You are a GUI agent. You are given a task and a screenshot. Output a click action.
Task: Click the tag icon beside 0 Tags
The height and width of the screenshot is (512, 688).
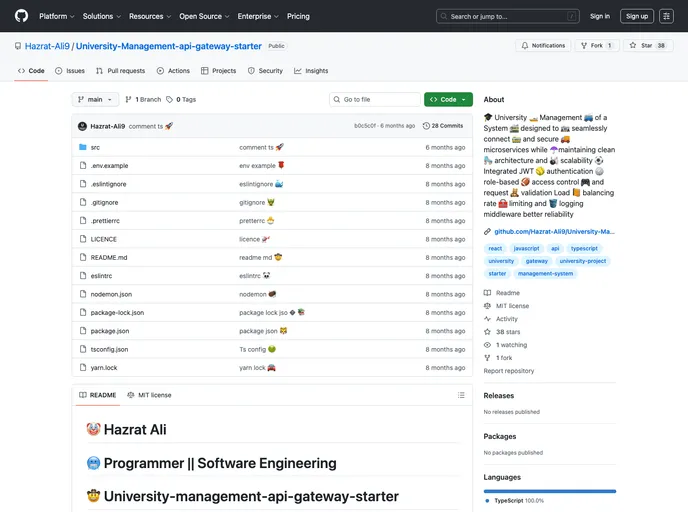click(169, 100)
